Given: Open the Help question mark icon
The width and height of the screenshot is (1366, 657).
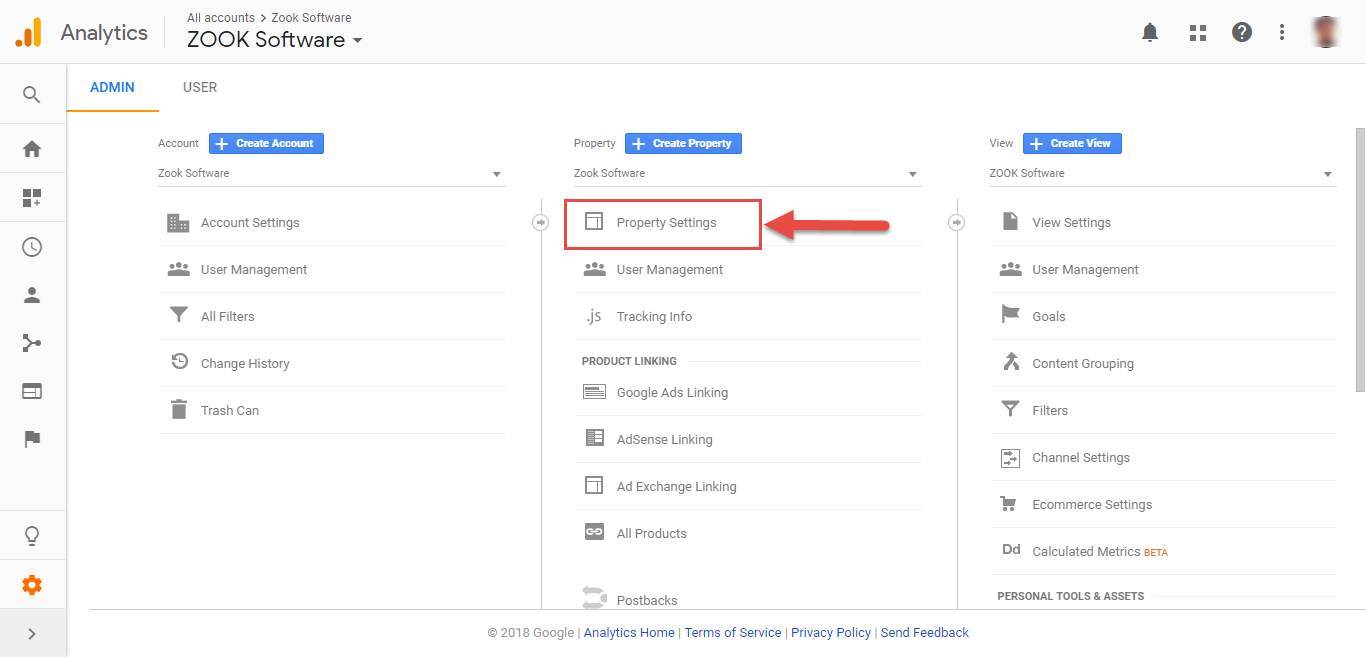Looking at the screenshot, I should click(x=1242, y=32).
